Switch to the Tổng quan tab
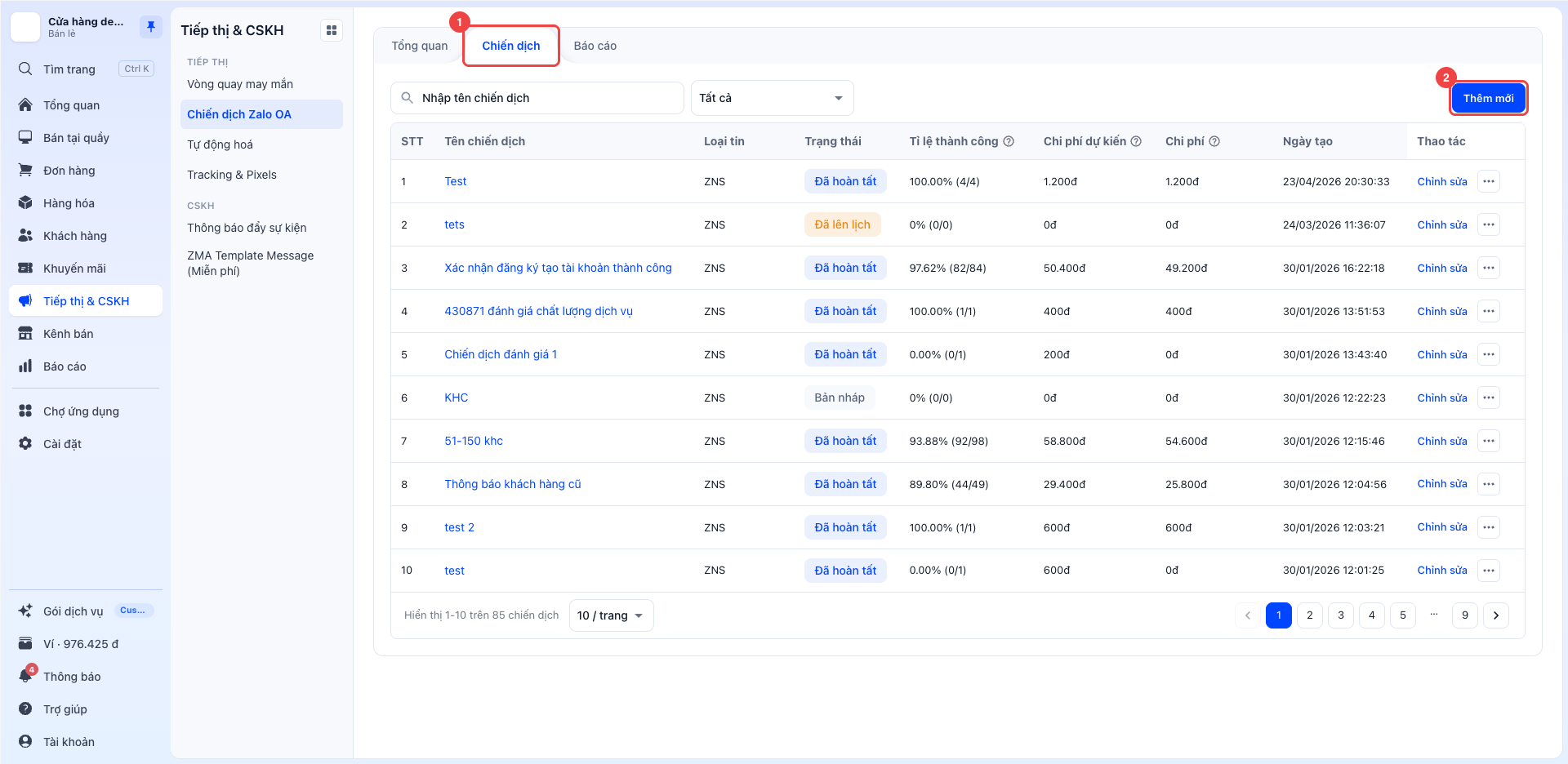The image size is (1568, 764). click(420, 46)
